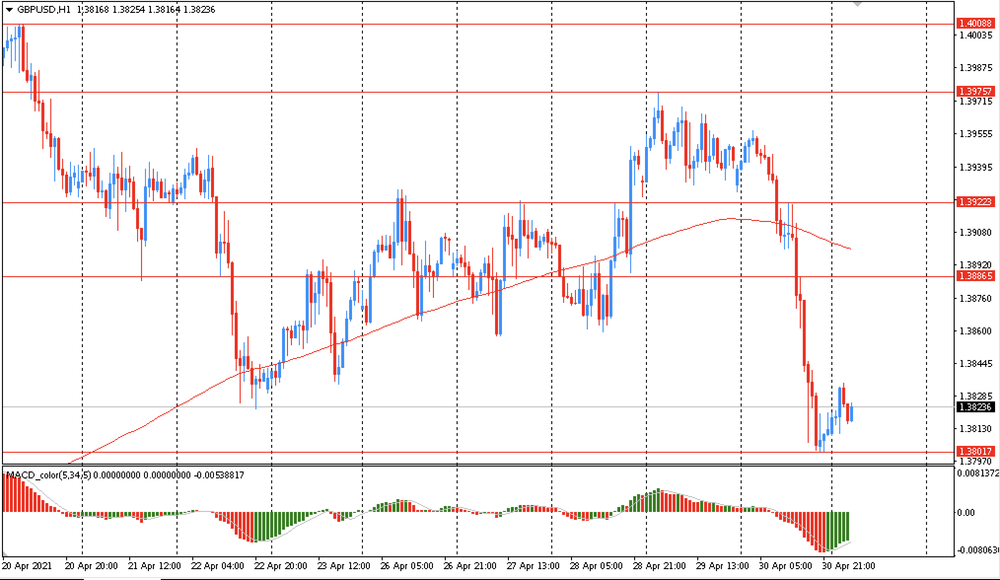Click the 1.39395 price axis value
Viewport: 1000px width, 580px height.
pyautogui.click(x=976, y=167)
